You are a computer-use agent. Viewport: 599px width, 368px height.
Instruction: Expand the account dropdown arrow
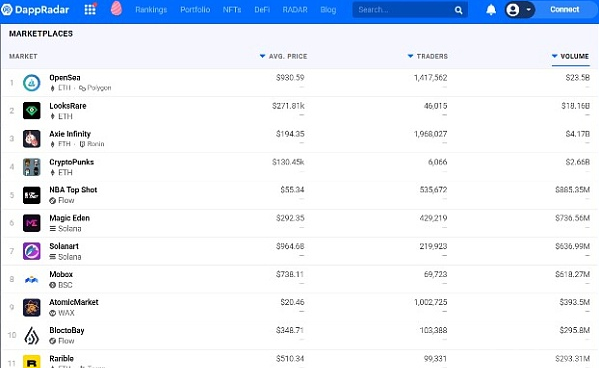528,10
